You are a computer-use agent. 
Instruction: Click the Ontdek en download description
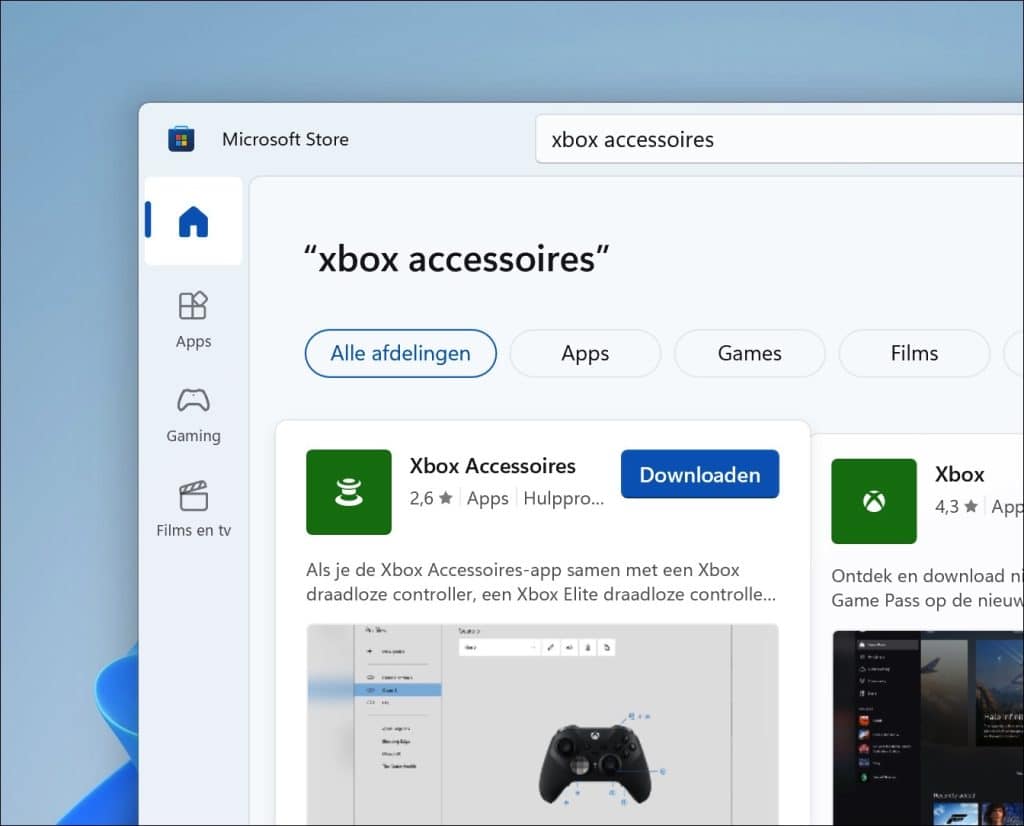pyautogui.click(x=927, y=588)
